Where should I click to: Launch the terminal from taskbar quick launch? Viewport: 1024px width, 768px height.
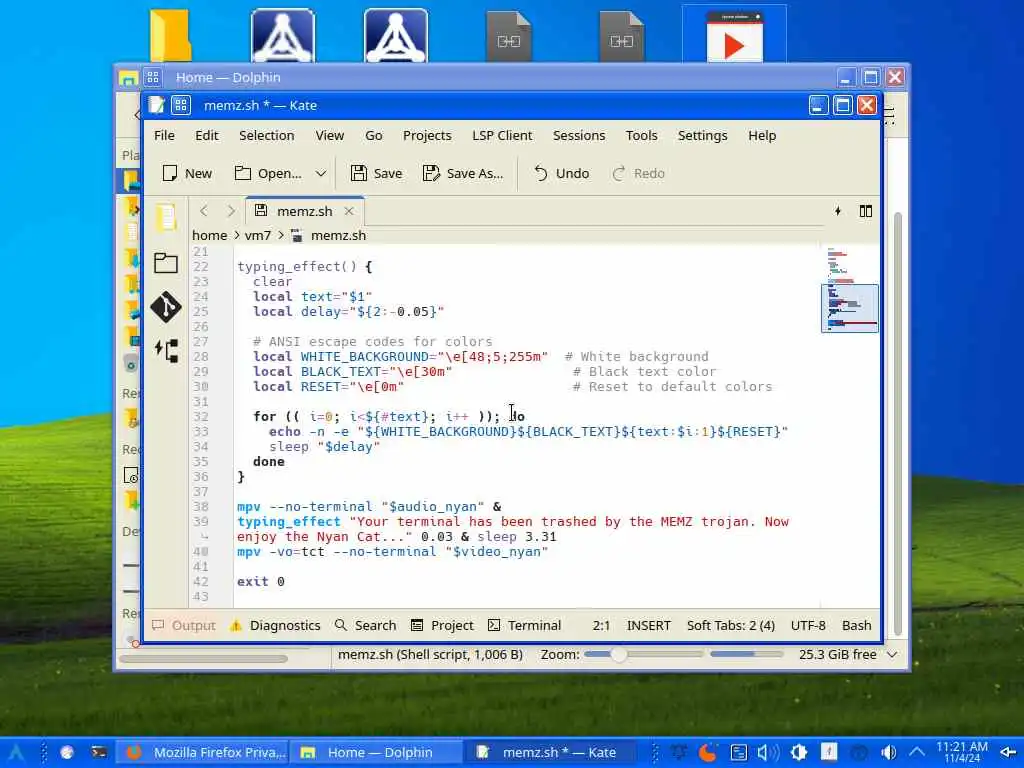(99, 752)
